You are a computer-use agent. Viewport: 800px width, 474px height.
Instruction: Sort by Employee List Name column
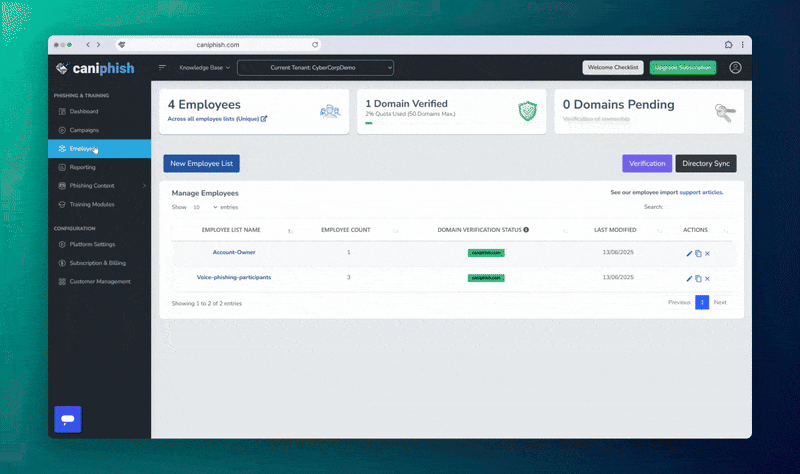pyautogui.click(x=231, y=230)
